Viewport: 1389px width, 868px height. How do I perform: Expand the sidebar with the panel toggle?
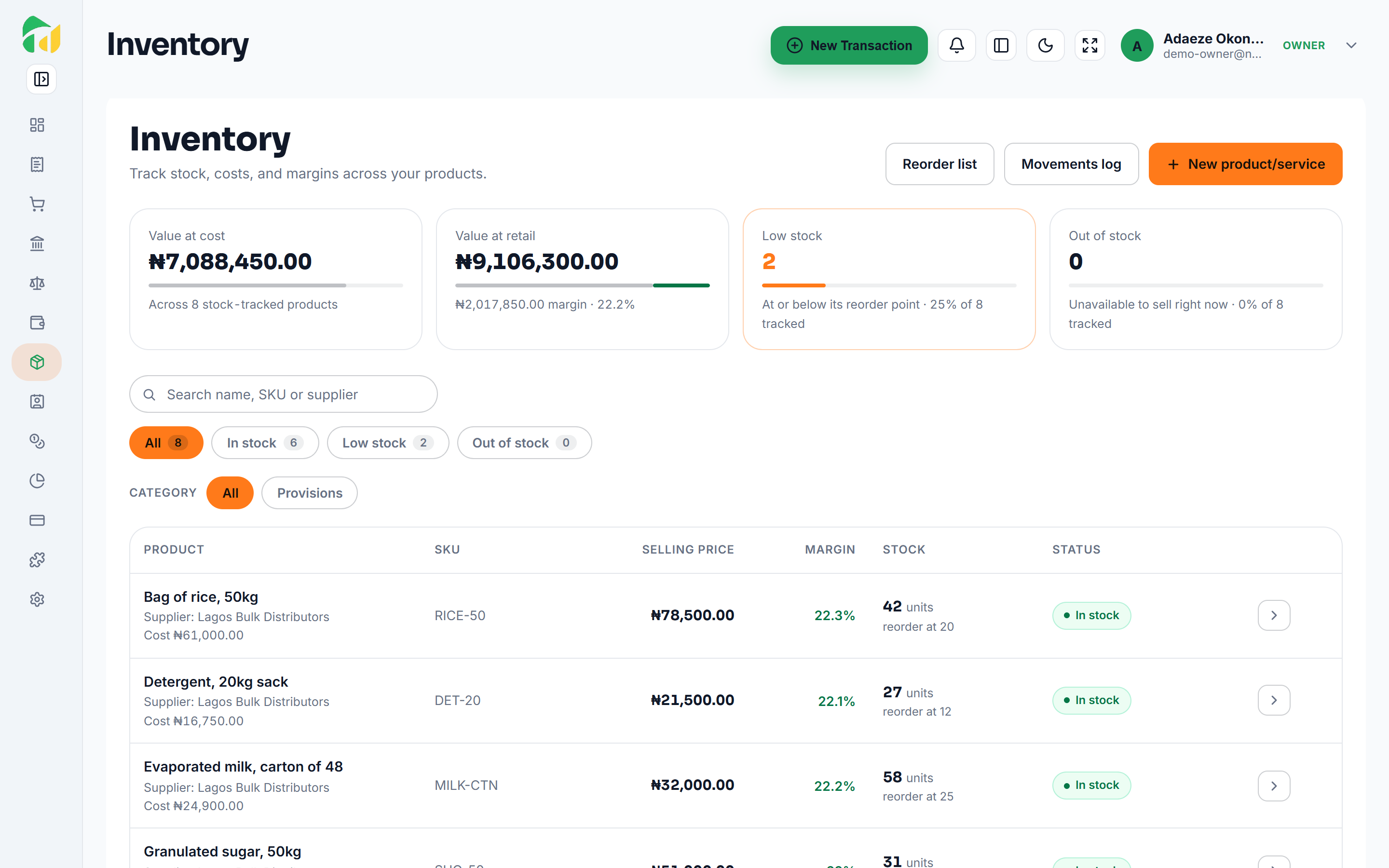point(41,79)
